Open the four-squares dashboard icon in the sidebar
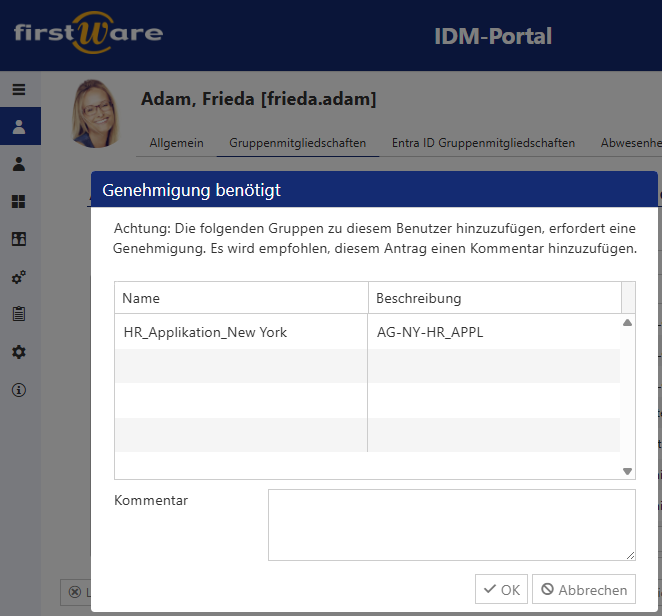Image resolution: width=662 pixels, height=616 pixels. [19, 201]
